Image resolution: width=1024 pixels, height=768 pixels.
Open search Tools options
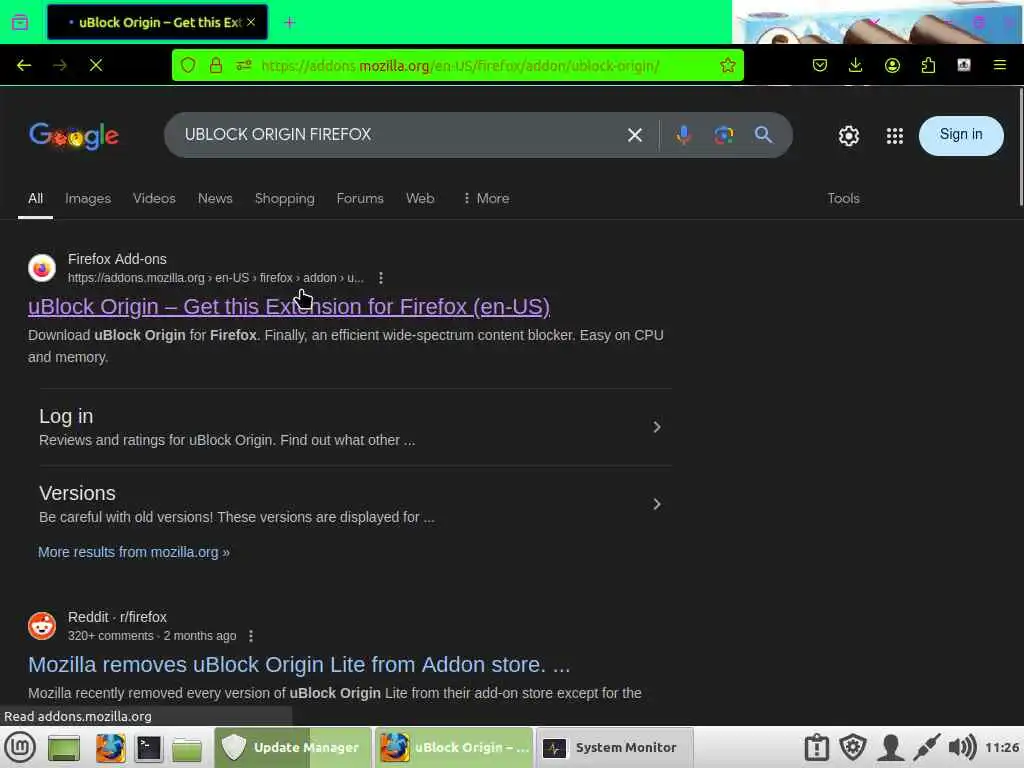[x=843, y=199]
